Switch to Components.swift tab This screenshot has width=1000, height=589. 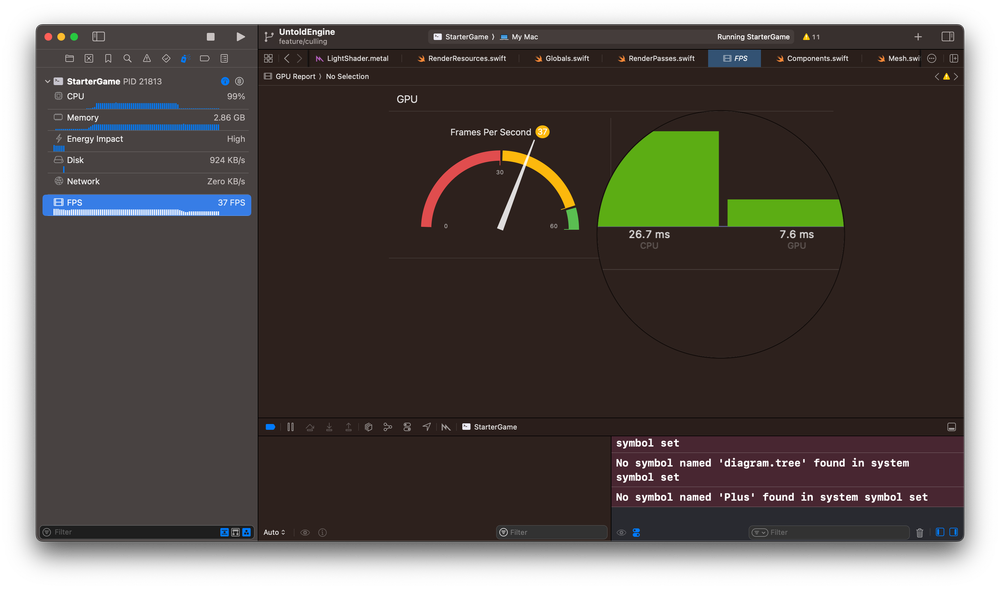pyautogui.click(x=812, y=59)
